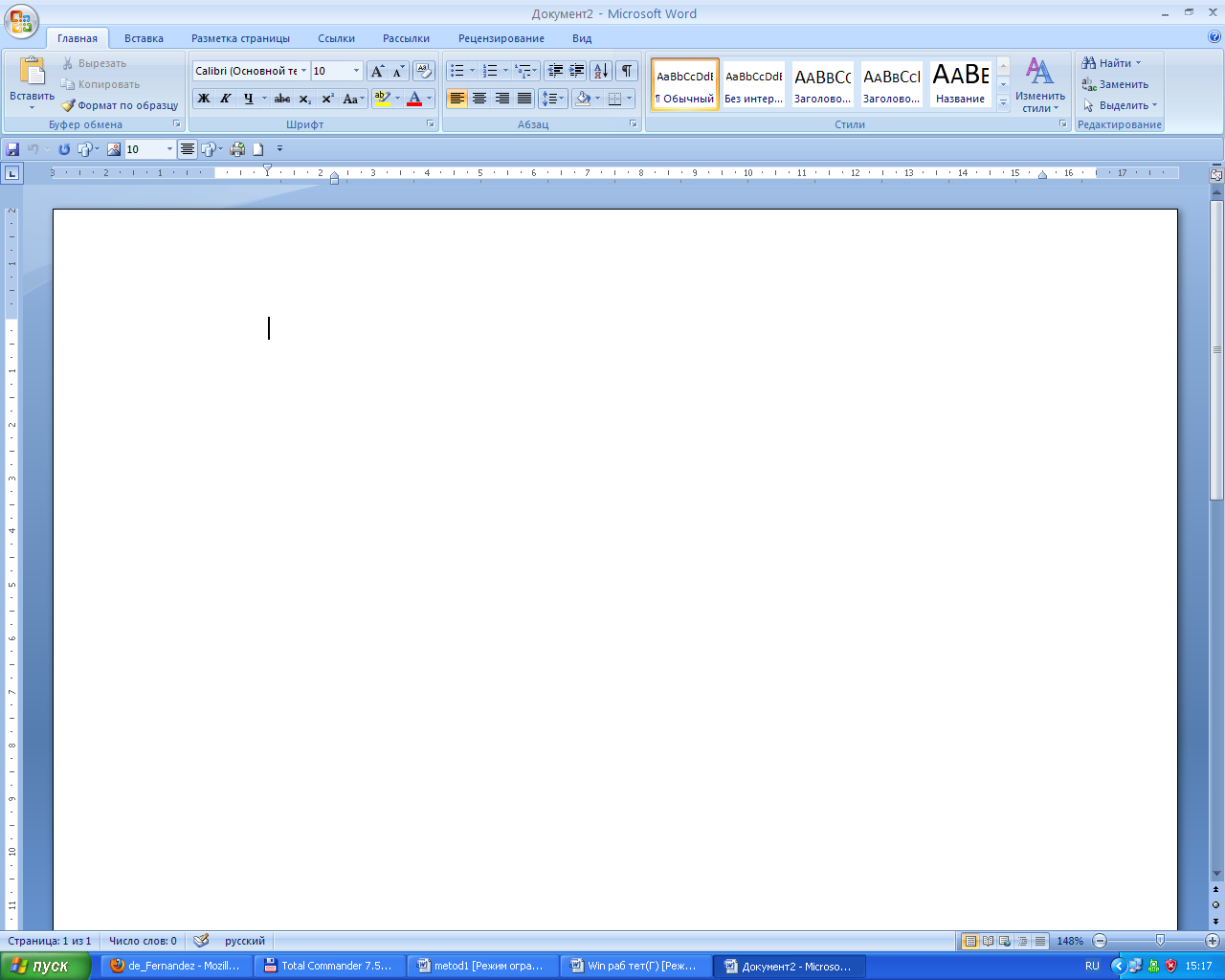The width and height of the screenshot is (1225, 980).
Task: Switch to Total Commander taskbar button
Action: coord(328,966)
